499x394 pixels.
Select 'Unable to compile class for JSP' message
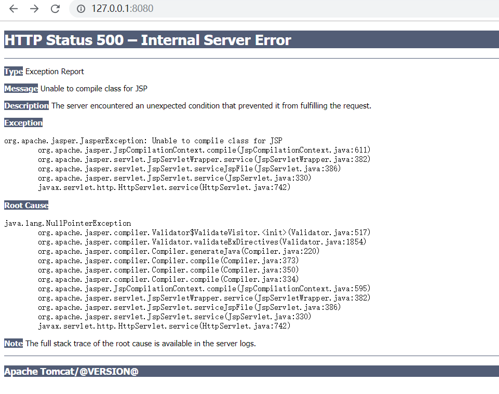tap(94, 89)
